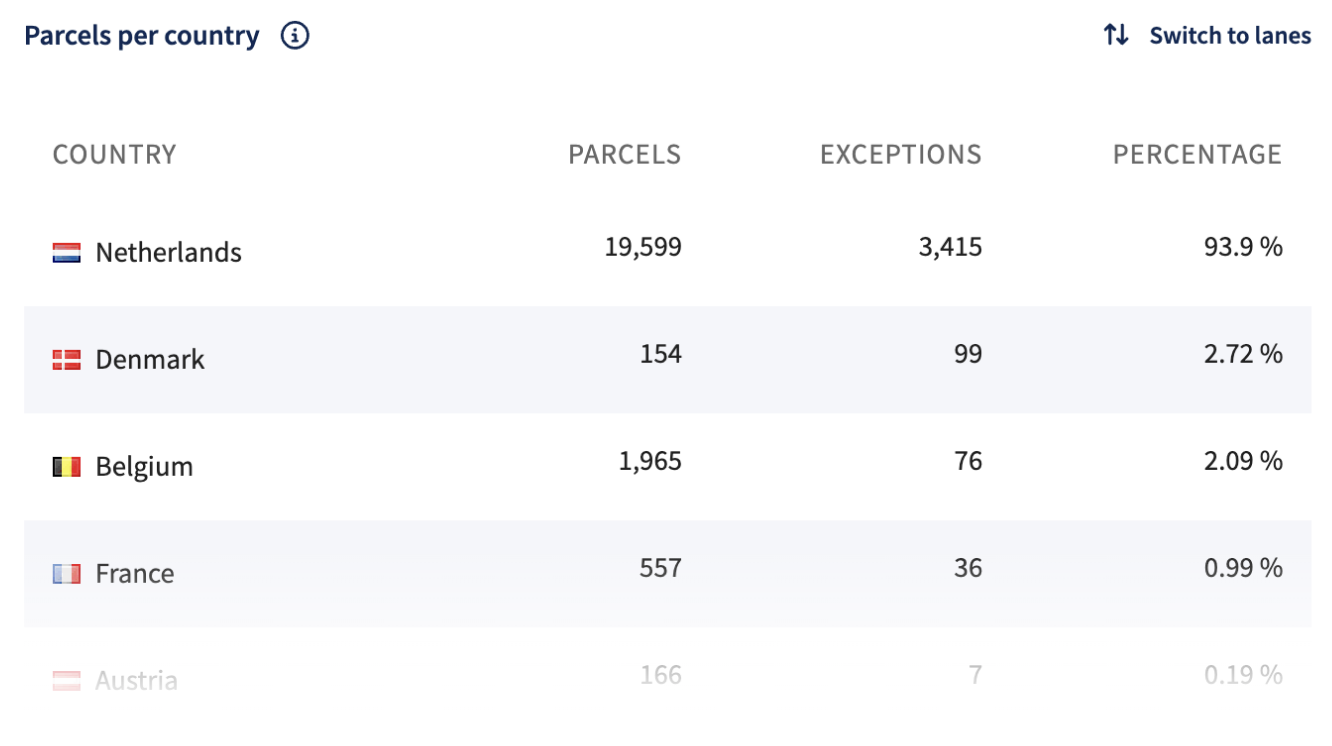
Task: Click Netherlands parcels count 19,599
Action: click(643, 247)
